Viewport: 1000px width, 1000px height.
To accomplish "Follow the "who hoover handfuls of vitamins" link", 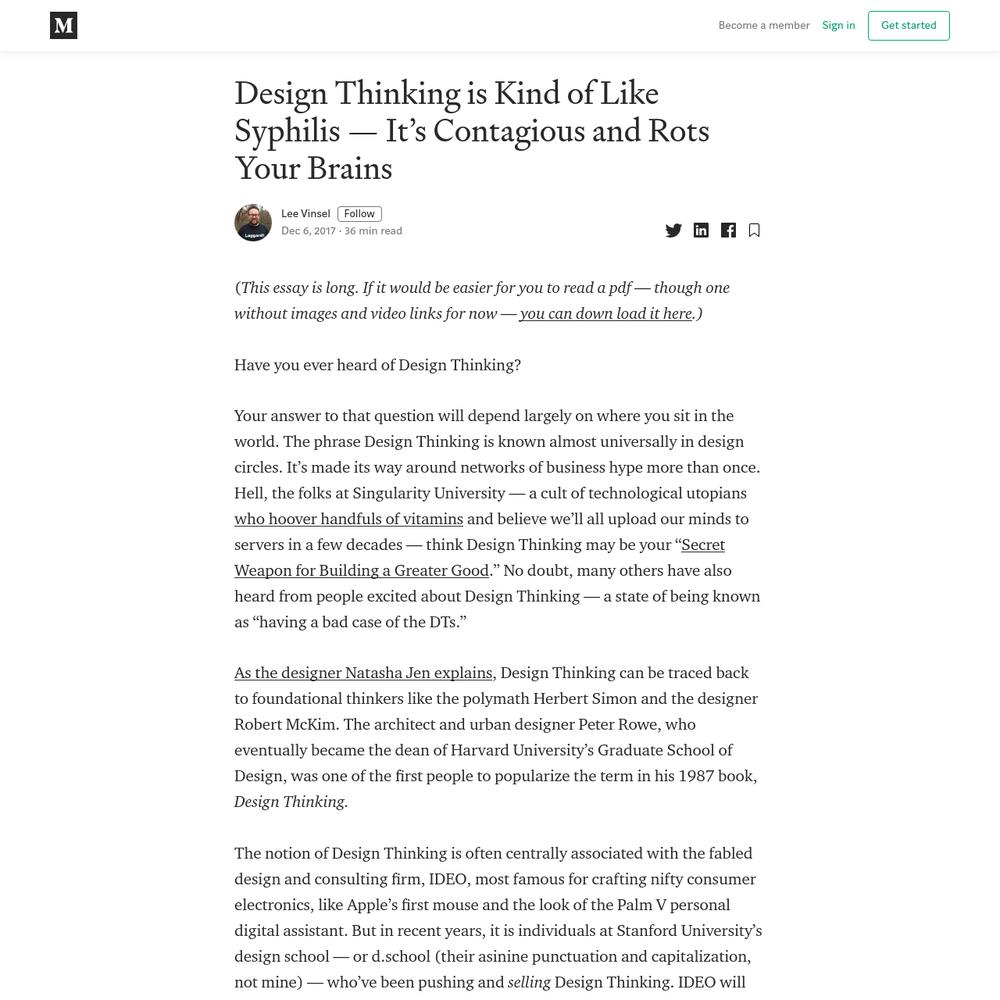I will 348,519.
